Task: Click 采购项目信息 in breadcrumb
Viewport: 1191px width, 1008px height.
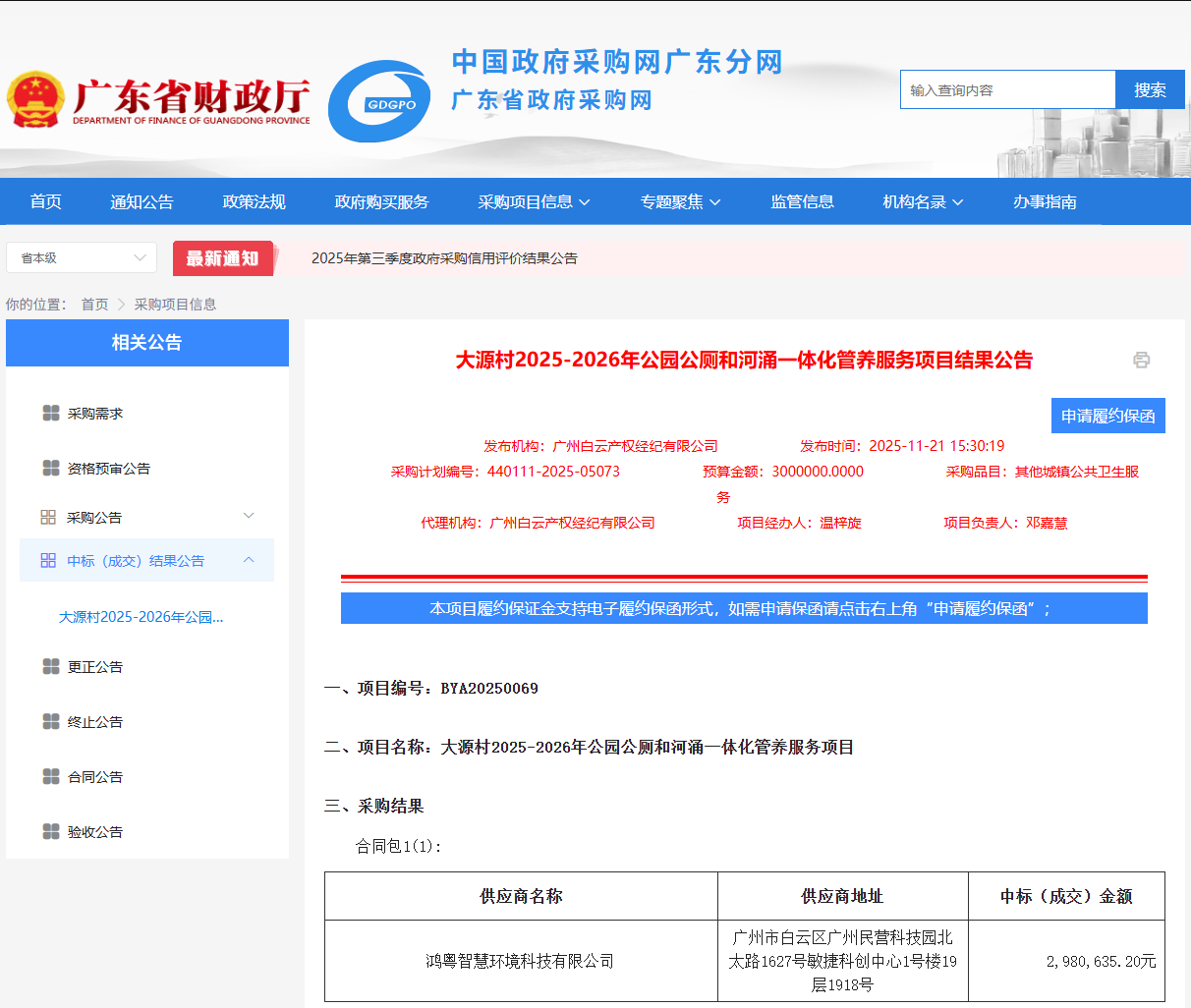Action: coord(175,305)
